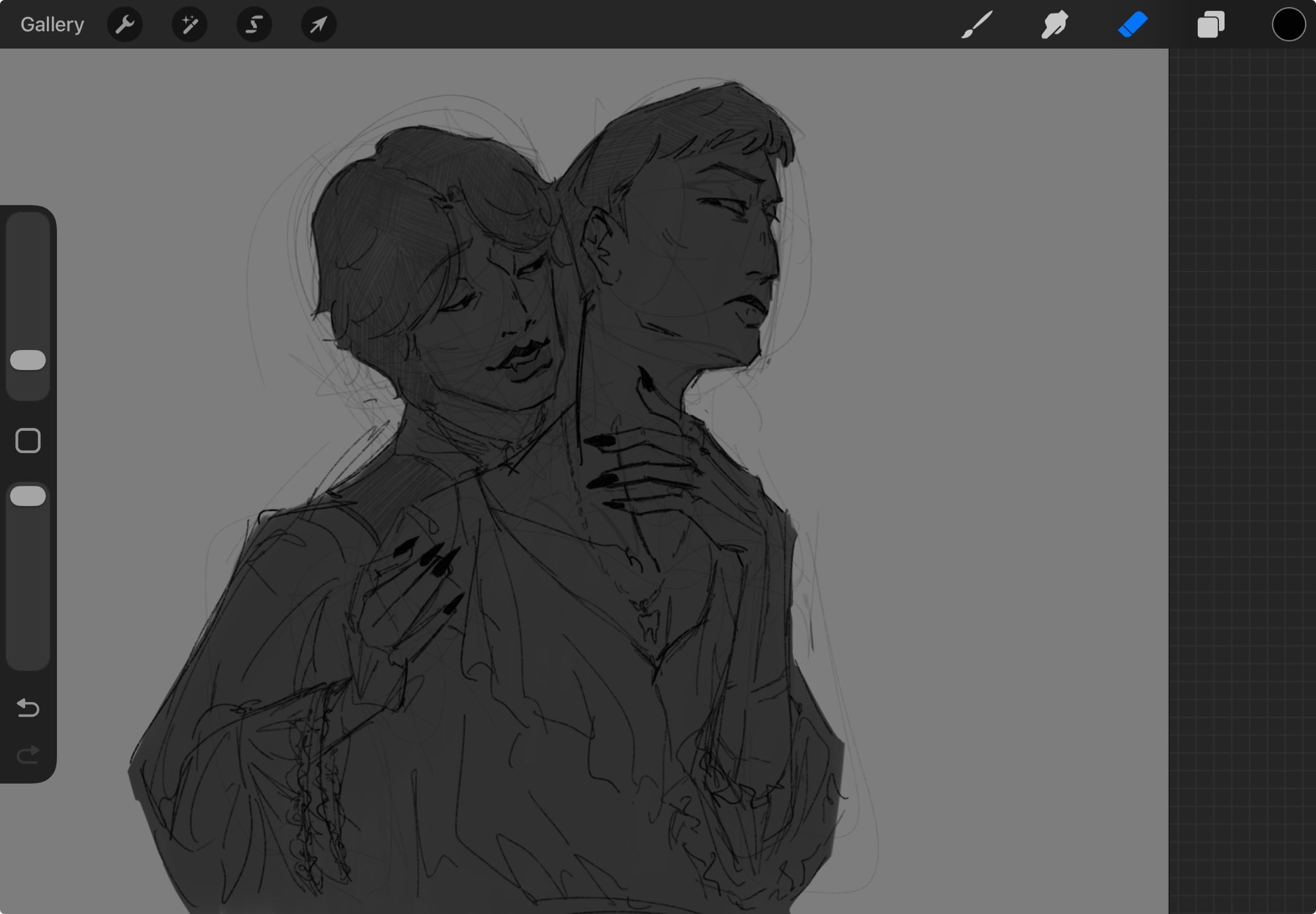1316x914 pixels.
Task: Select the Eraser tool
Action: click(1133, 24)
